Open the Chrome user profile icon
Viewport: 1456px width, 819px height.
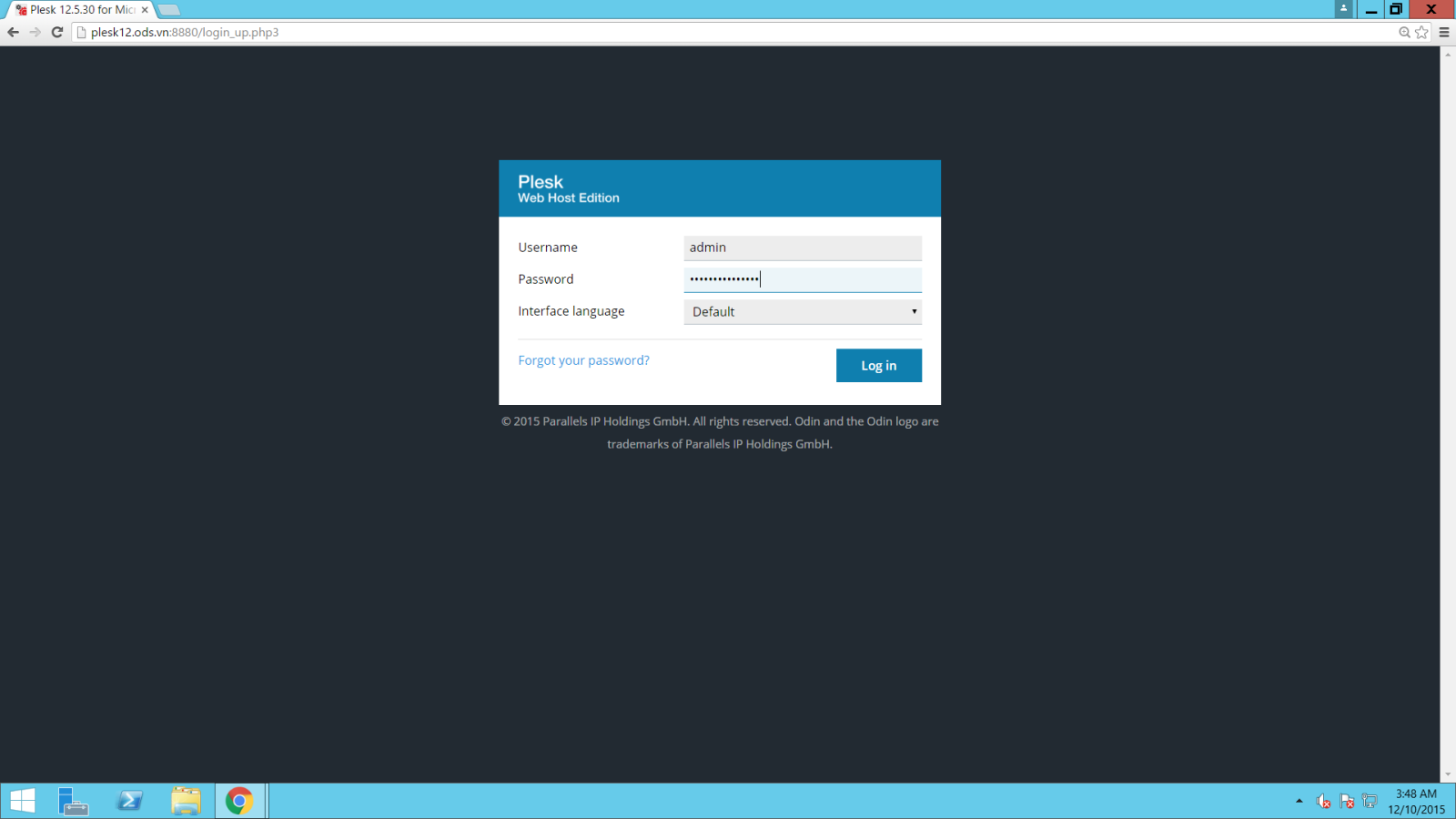tap(1343, 8)
